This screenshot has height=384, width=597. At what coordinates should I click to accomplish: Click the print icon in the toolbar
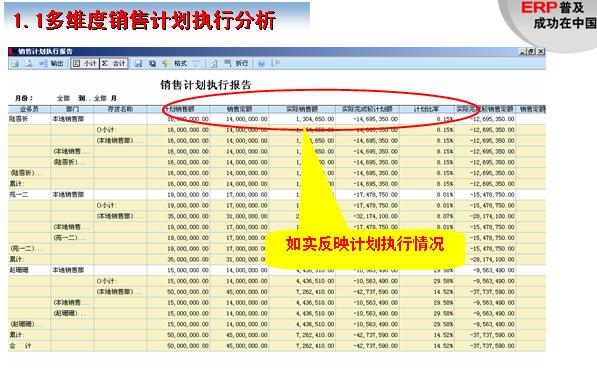point(15,64)
